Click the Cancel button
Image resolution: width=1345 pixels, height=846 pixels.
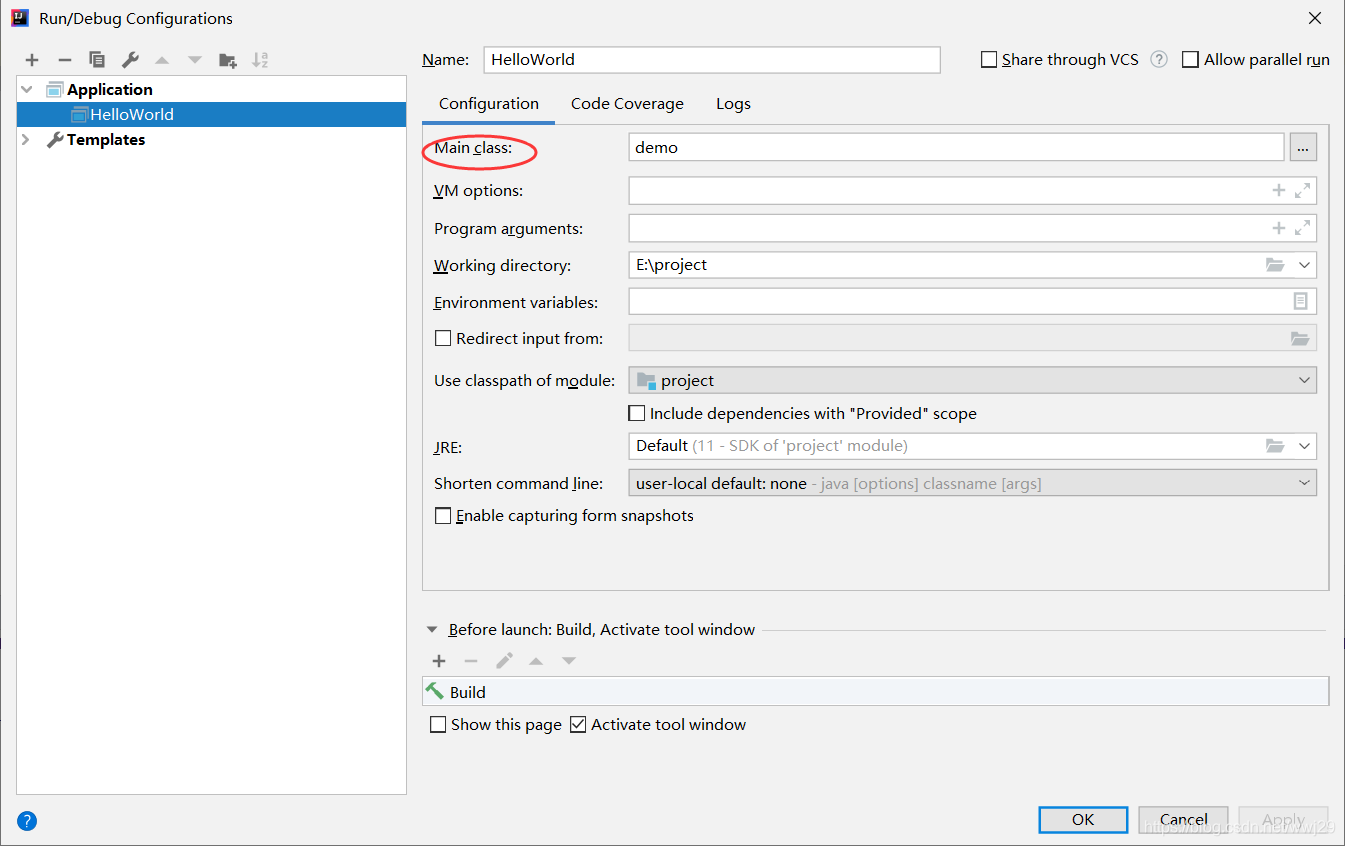(x=1184, y=819)
